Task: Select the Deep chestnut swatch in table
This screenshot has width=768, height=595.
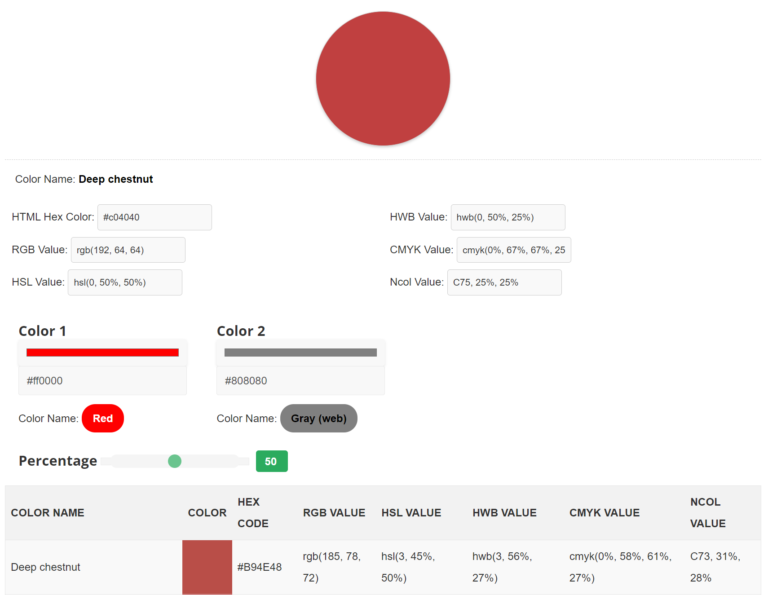Action: tap(207, 567)
